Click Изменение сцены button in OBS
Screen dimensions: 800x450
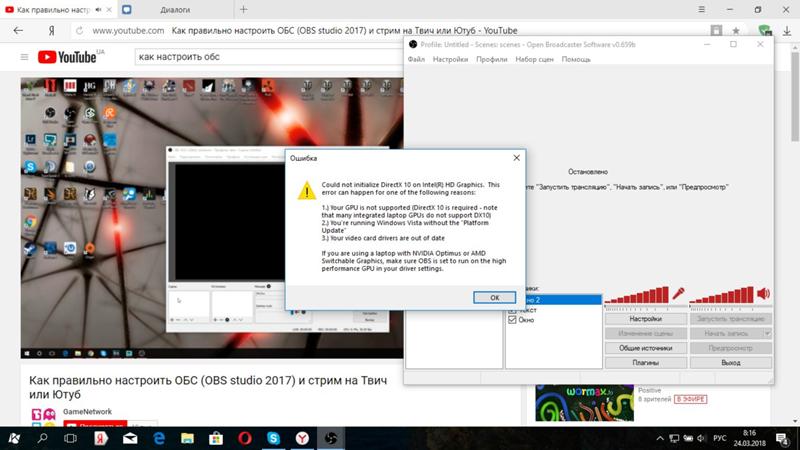pos(645,333)
